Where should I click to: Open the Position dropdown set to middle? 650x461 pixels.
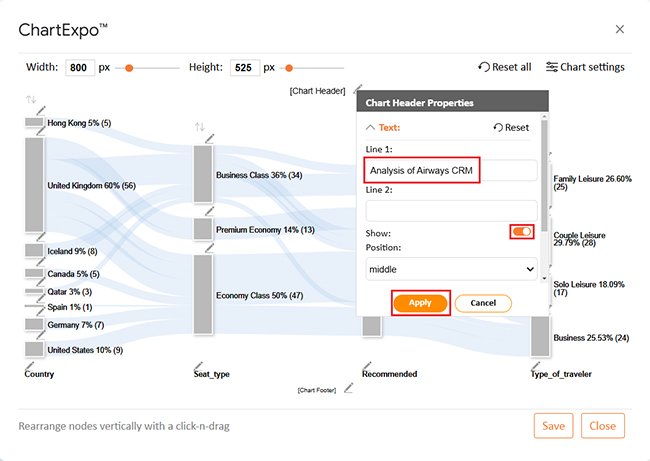(451, 269)
